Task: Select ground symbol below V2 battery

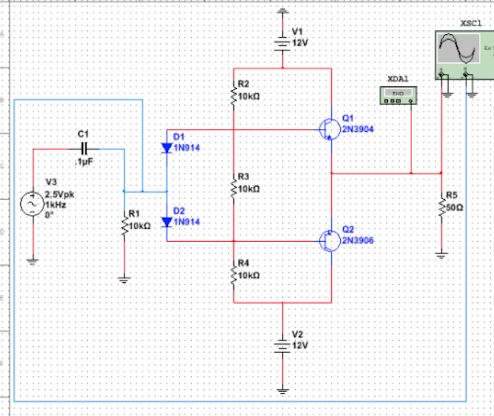Action: click(282, 391)
